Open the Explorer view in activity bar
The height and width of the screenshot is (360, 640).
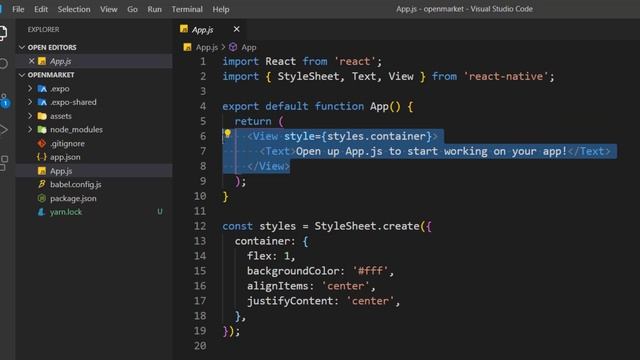pyautogui.click(x=3, y=33)
